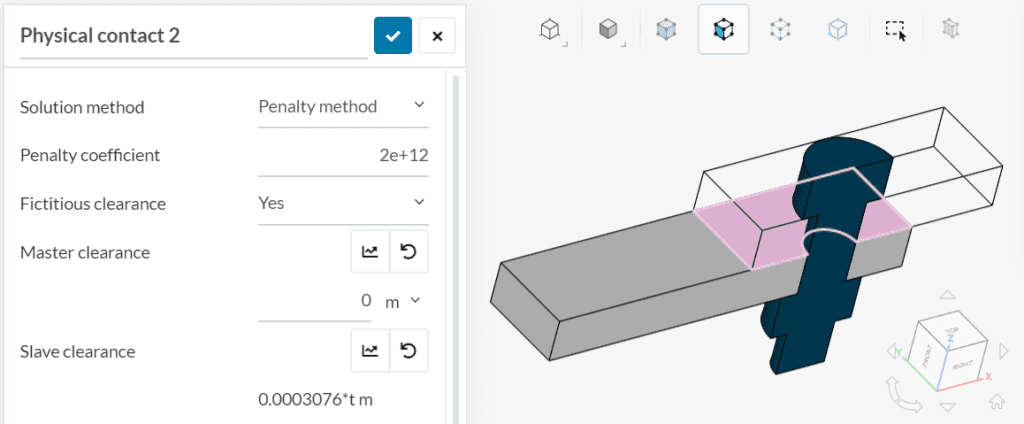Reset the Master clearance value
Image resolution: width=1024 pixels, height=424 pixels.
click(408, 252)
